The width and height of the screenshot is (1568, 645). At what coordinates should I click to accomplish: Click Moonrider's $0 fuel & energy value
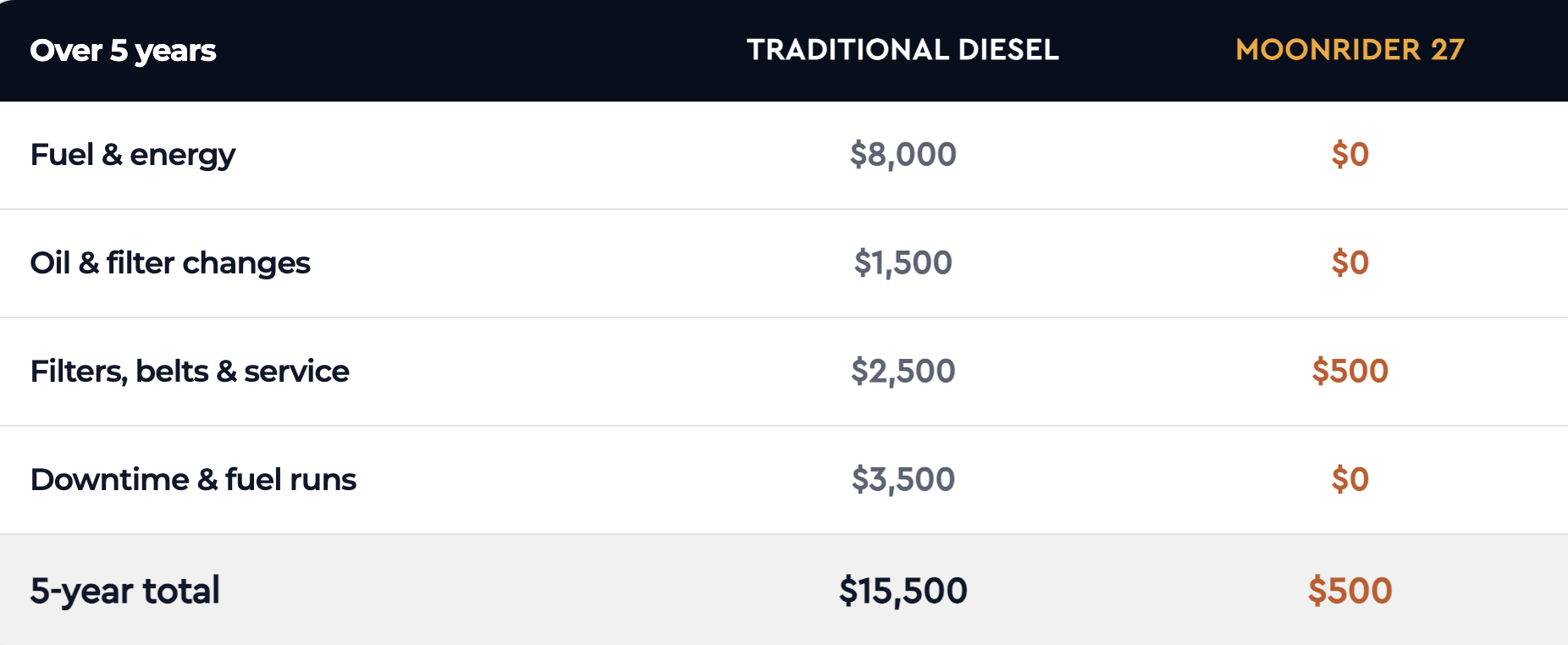coord(1350,154)
